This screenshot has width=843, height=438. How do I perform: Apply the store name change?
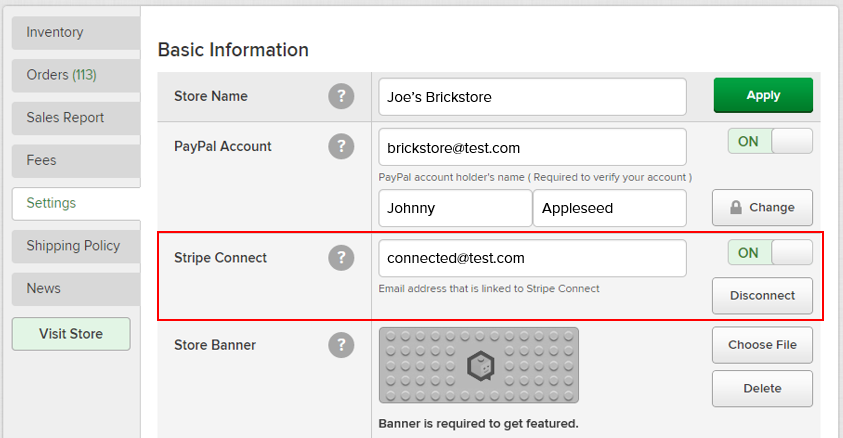763,96
